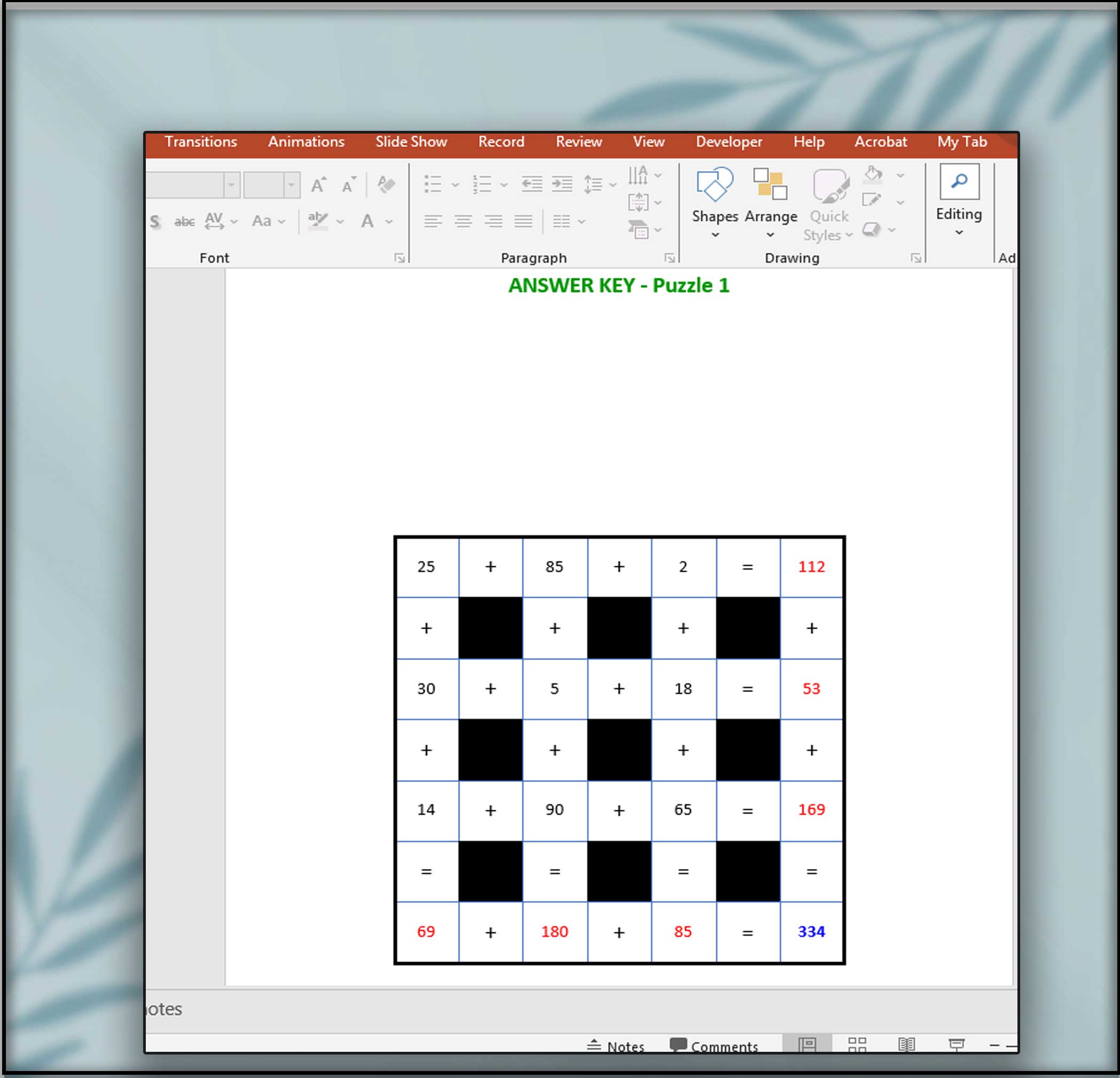Click the Justify text alignment icon
The height and width of the screenshot is (1078, 1120).
(x=523, y=221)
